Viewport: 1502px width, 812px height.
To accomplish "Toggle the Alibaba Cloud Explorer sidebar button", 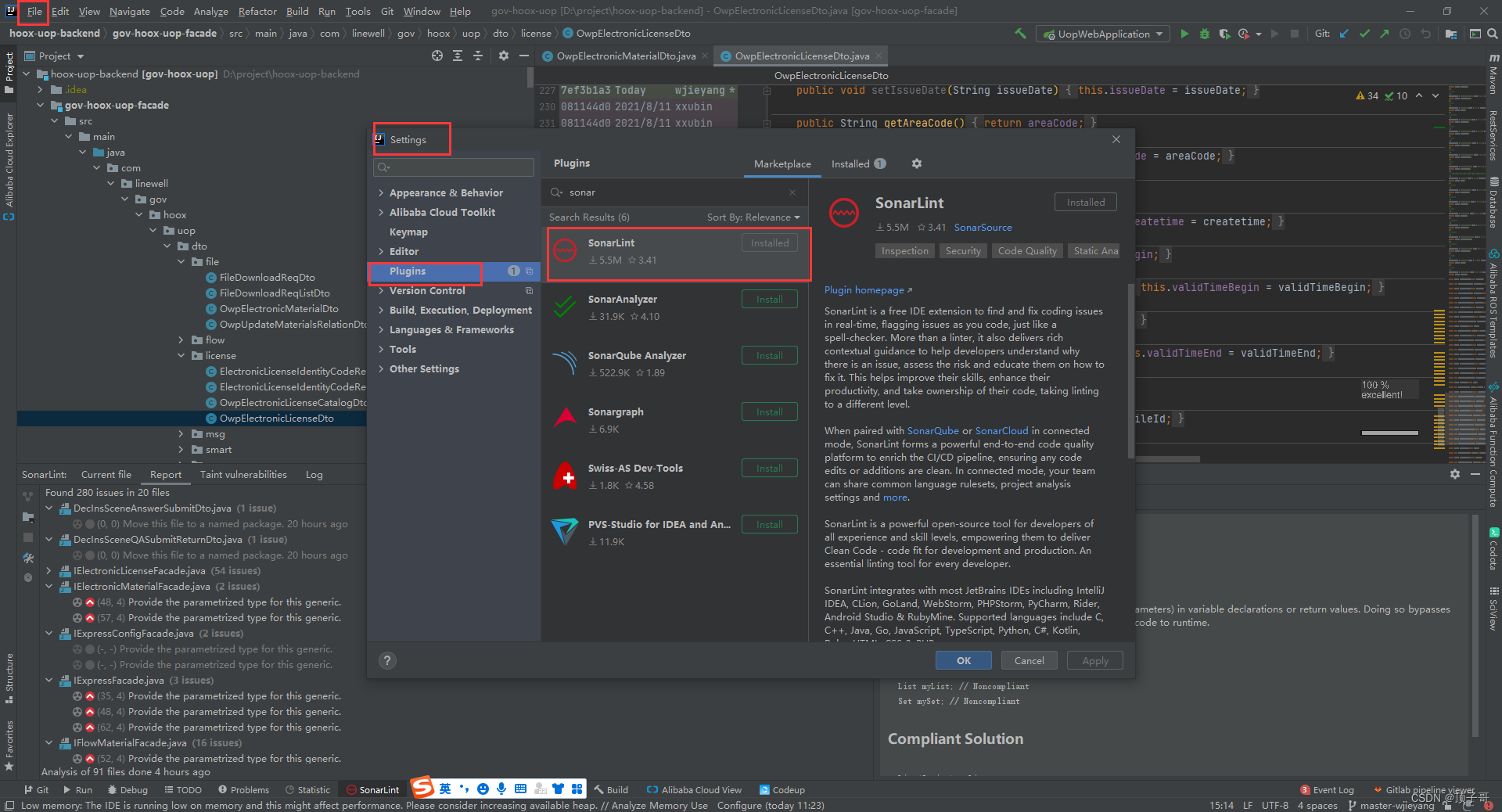I will coord(9,167).
